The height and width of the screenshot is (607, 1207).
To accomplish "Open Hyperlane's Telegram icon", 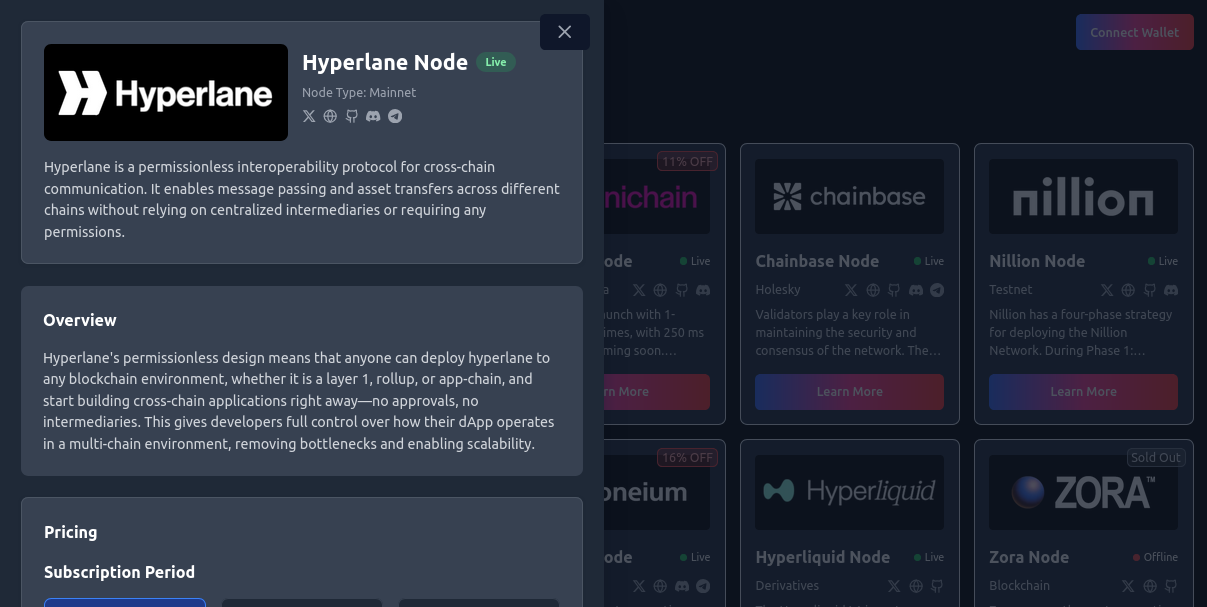I will pyautogui.click(x=395, y=116).
